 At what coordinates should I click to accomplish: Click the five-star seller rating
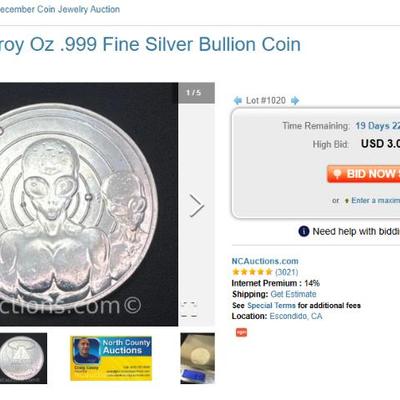tap(252, 272)
